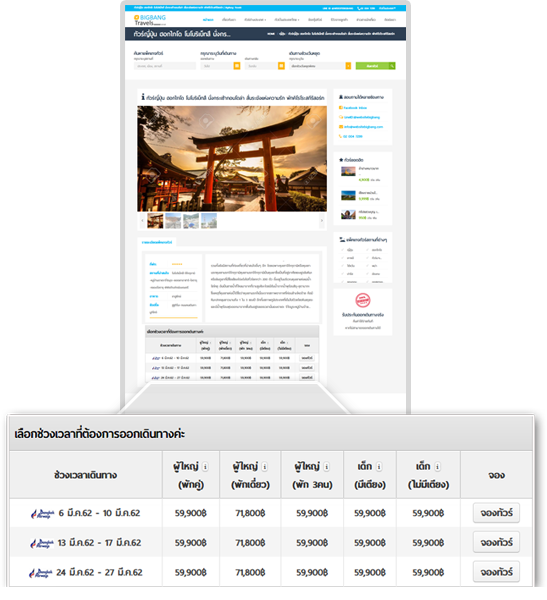The image size is (547, 600).
Task: Click info icon beside เด็ก (มีเตียง) header
Action: pyautogui.click(x=379, y=466)
